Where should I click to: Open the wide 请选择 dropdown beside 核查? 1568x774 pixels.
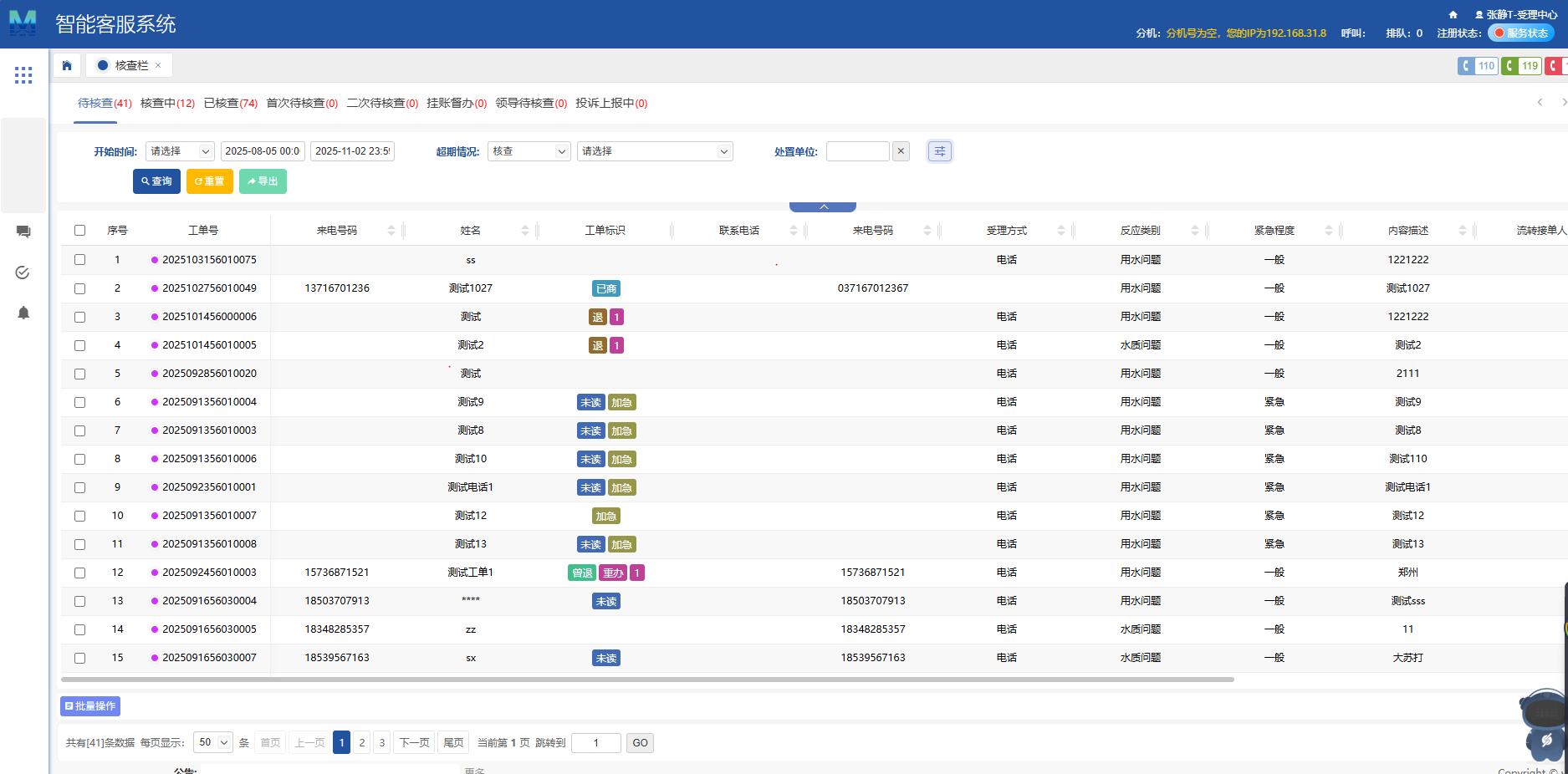click(655, 151)
